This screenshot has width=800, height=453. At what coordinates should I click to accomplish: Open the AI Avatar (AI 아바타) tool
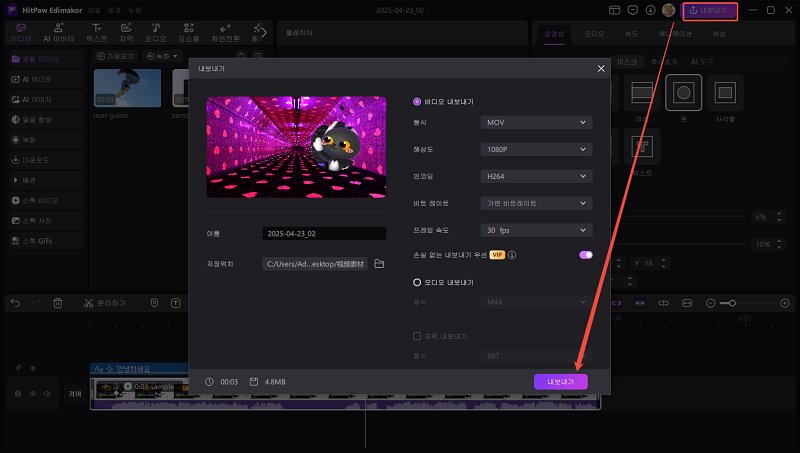click(x=59, y=33)
